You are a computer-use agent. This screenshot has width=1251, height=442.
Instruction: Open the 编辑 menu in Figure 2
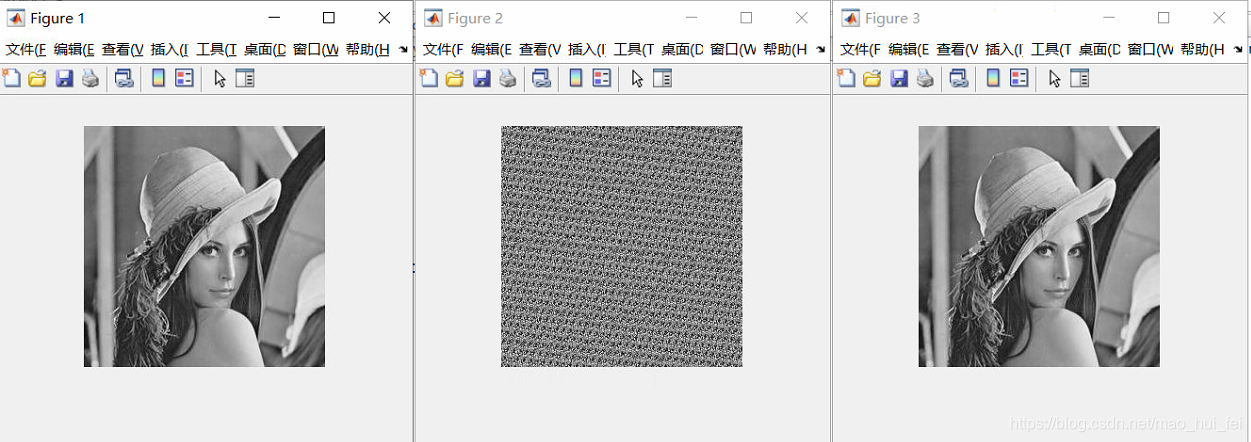point(491,50)
